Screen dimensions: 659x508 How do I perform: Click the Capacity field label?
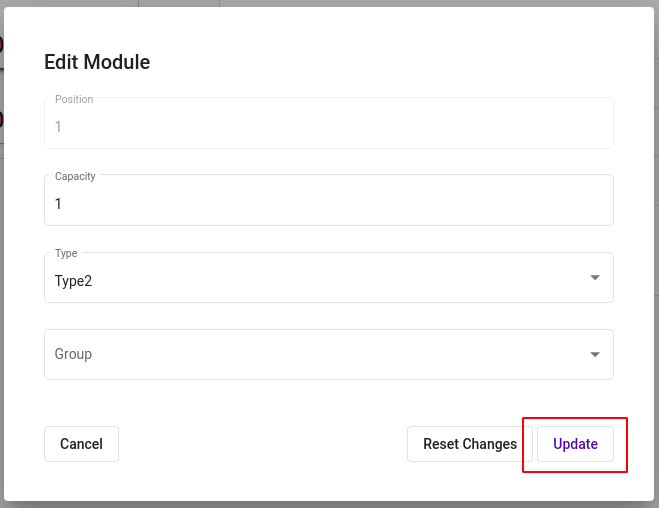[x=75, y=176]
